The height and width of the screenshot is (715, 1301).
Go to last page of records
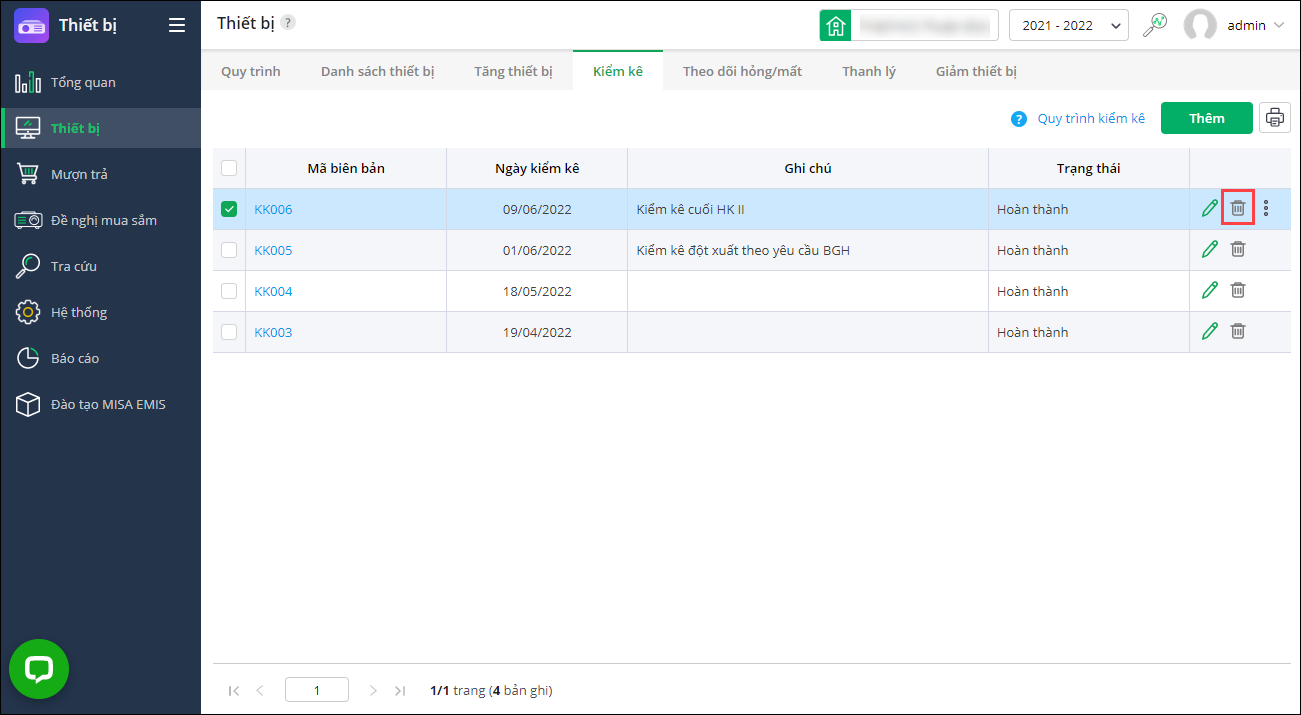(400, 690)
